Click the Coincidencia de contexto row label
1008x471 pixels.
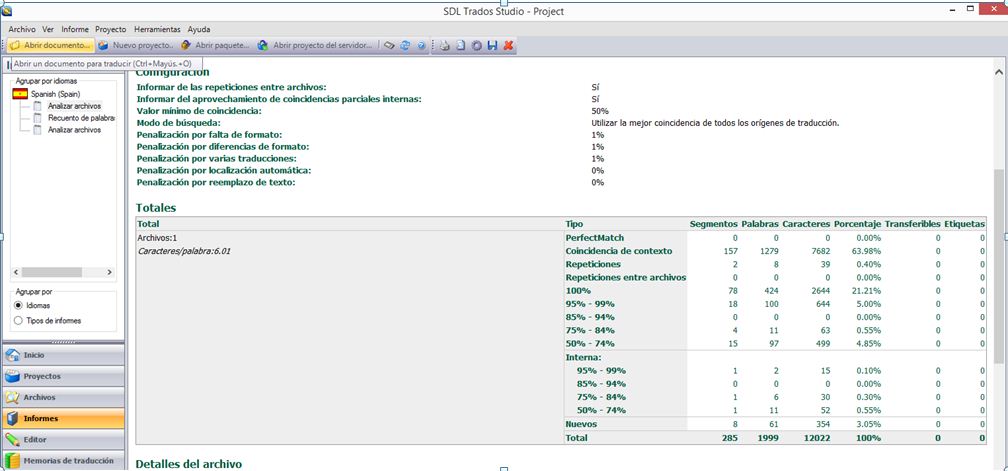tap(619, 251)
